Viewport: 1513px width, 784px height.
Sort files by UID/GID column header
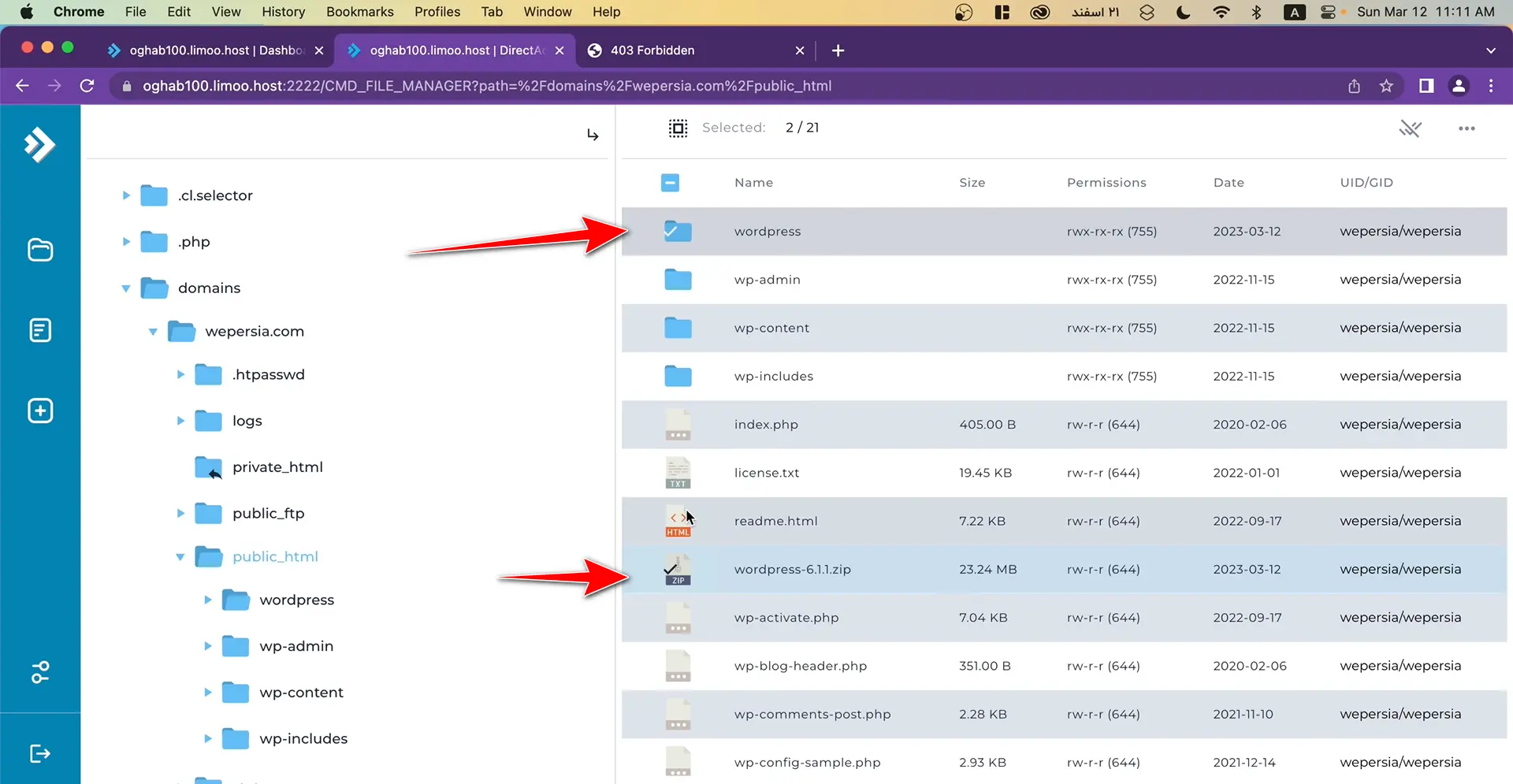tap(1366, 183)
